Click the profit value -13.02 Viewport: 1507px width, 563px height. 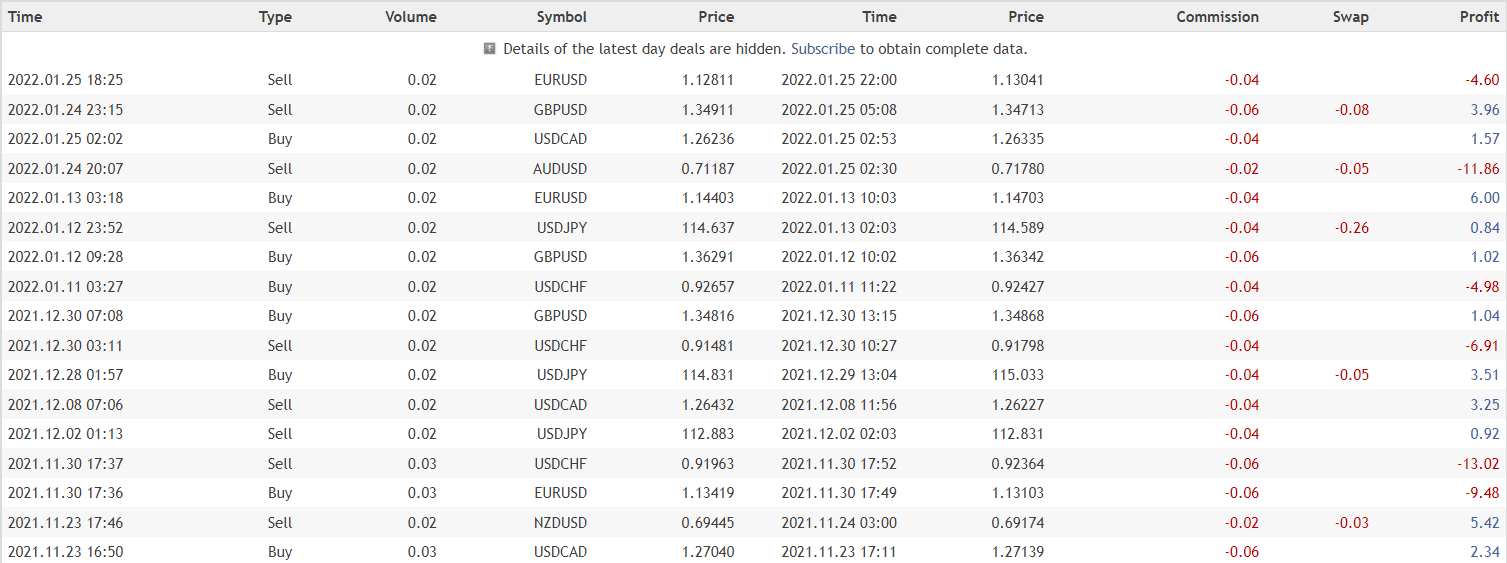pos(1478,464)
